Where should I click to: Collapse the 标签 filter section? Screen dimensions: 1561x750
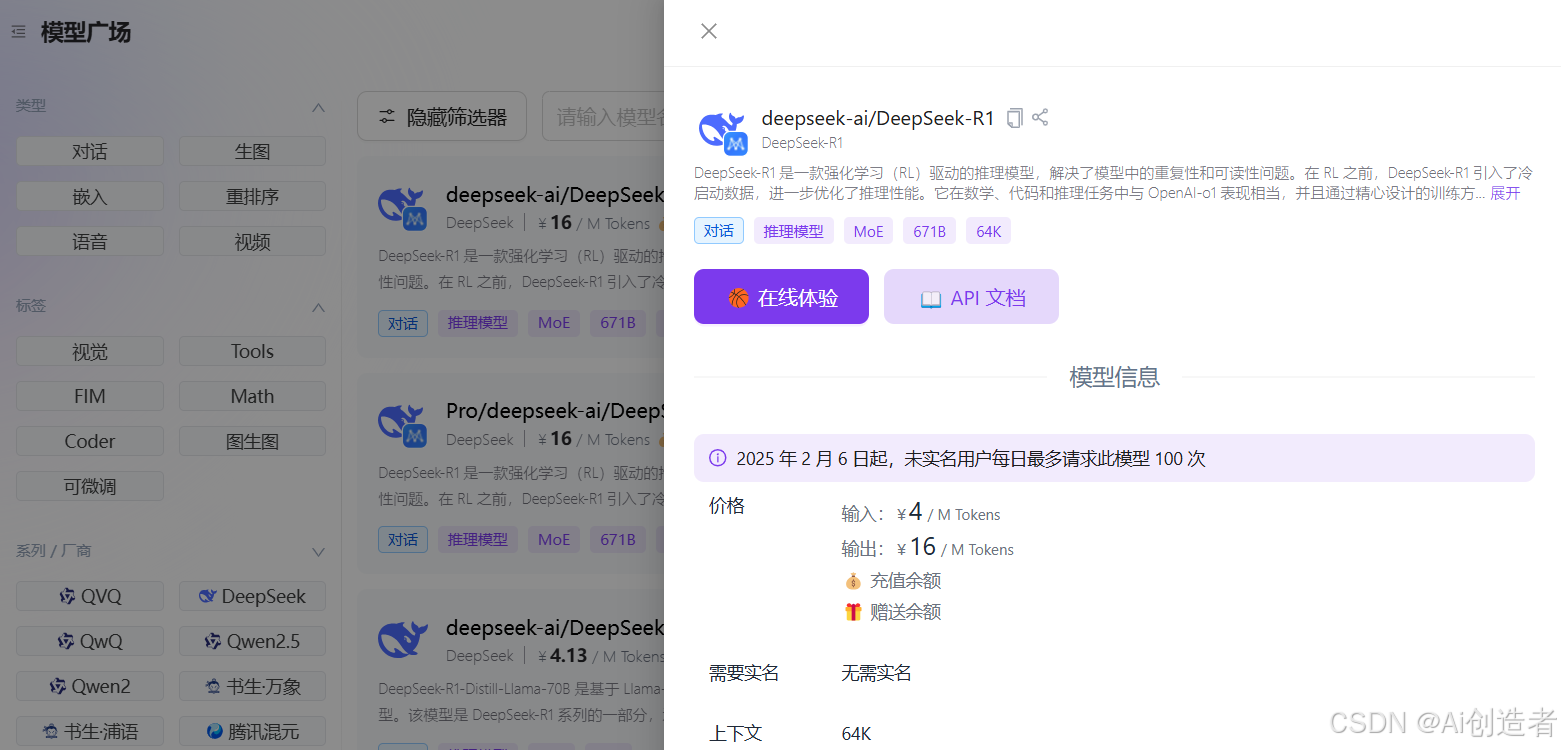tap(318, 307)
